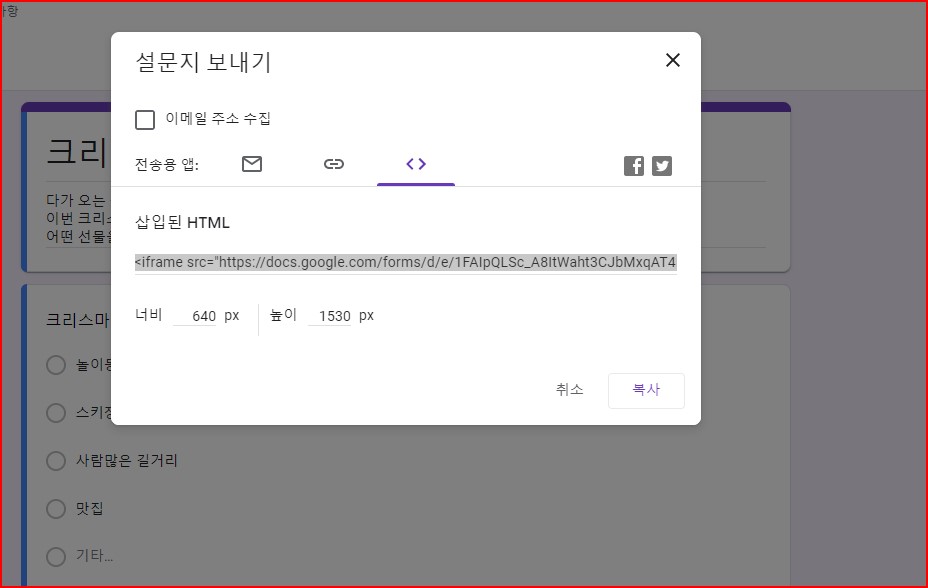
Task: Click the 전송용 앱: label
Action: point(167,164)
